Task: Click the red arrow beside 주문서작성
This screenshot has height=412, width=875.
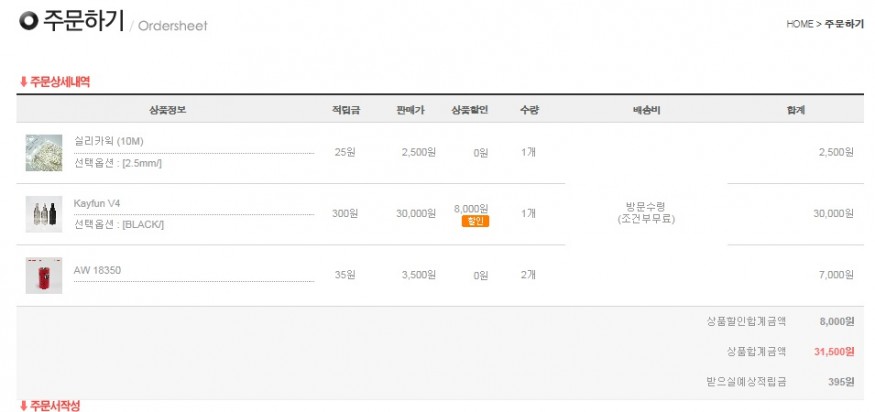Action: (x=23, y=405)
